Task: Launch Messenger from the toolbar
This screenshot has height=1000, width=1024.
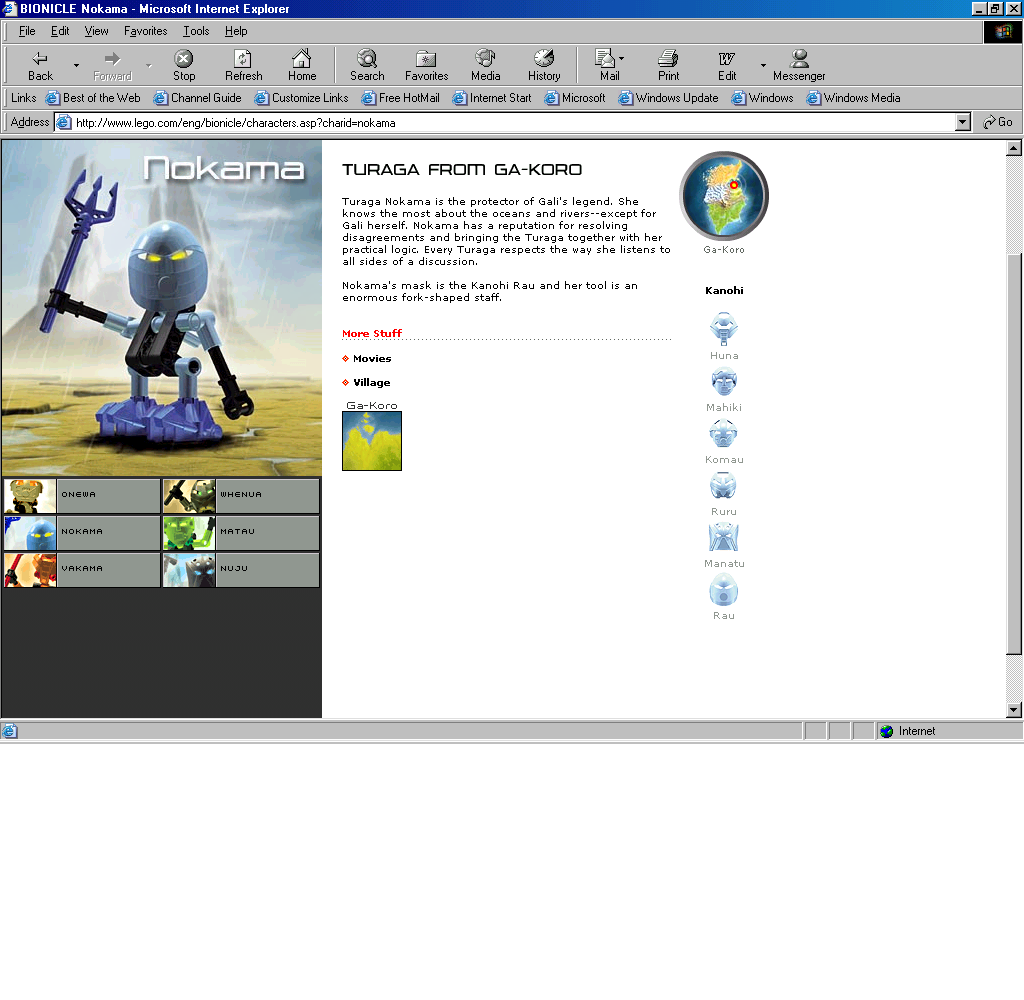Action: 799,66
